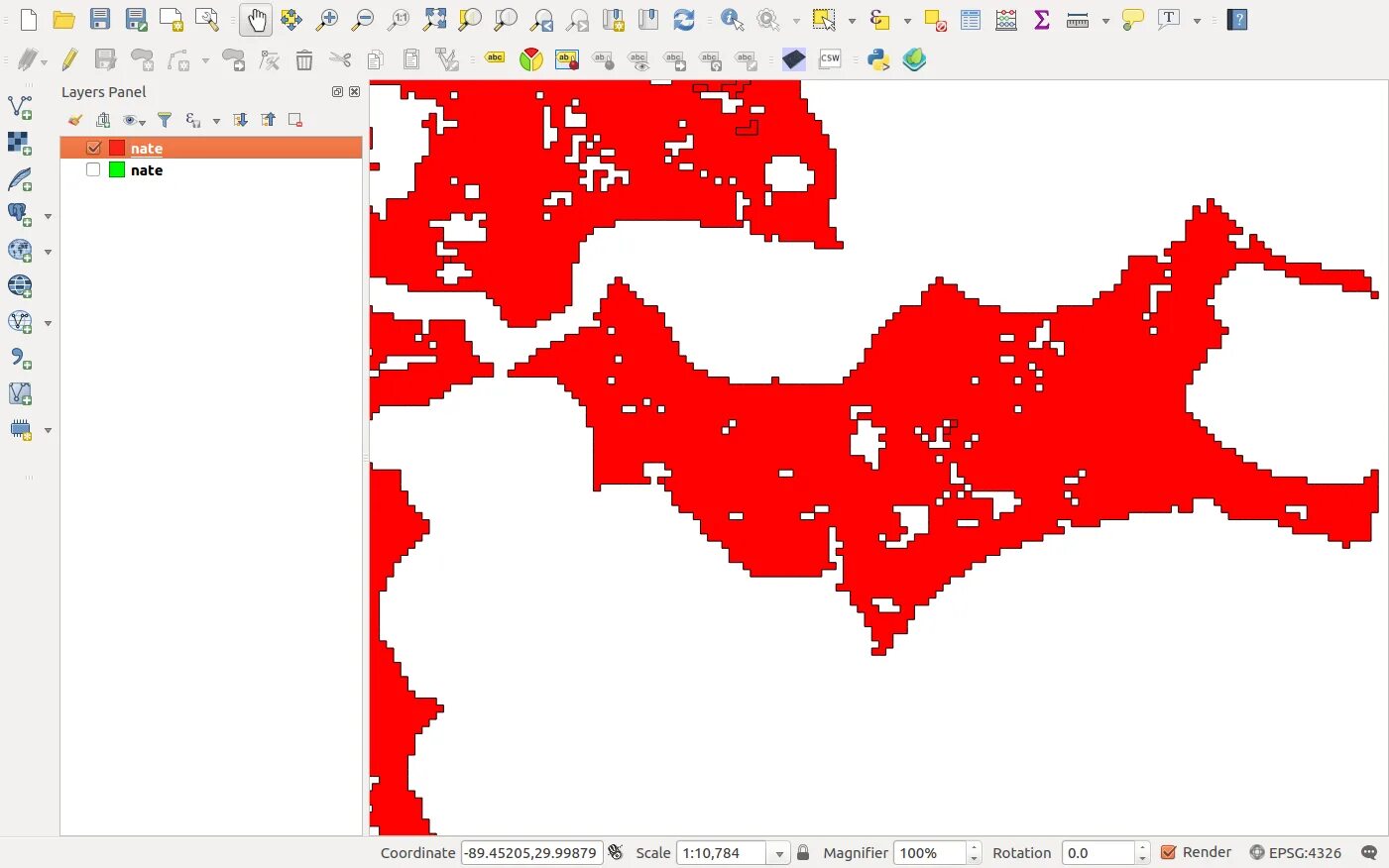Select the unchecked nate layer name
Viewport: 1389px width, 868px height.
pyautogui.click(x=147, y=170)
